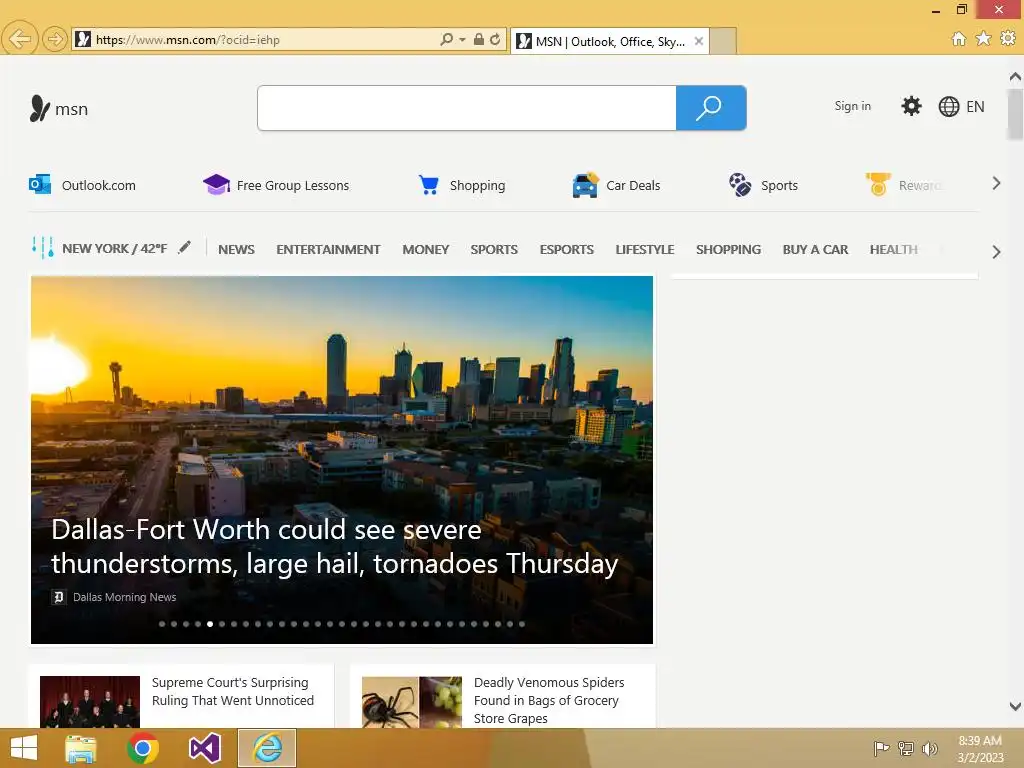
Task: Open the Windows Start button
Action: coord(24,748)
